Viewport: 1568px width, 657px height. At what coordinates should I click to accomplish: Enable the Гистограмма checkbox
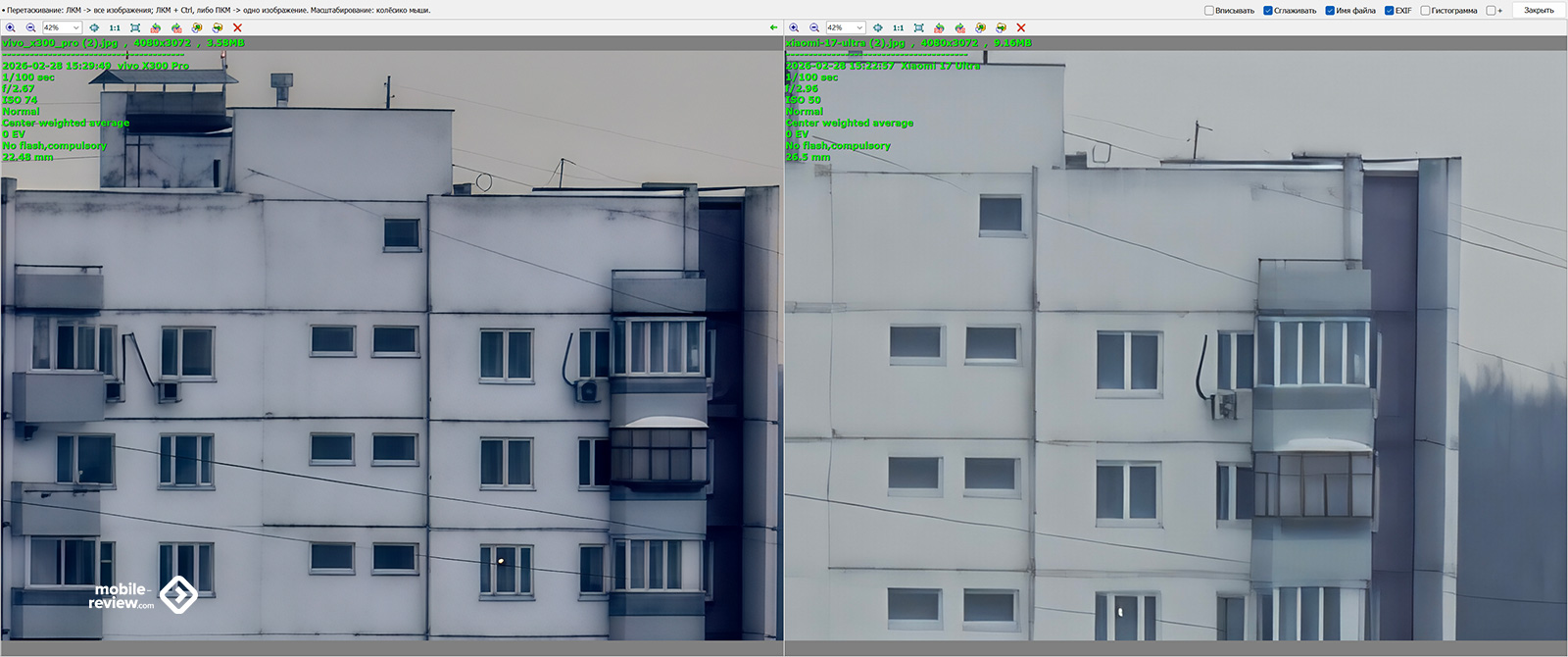tap(1425, 11)
